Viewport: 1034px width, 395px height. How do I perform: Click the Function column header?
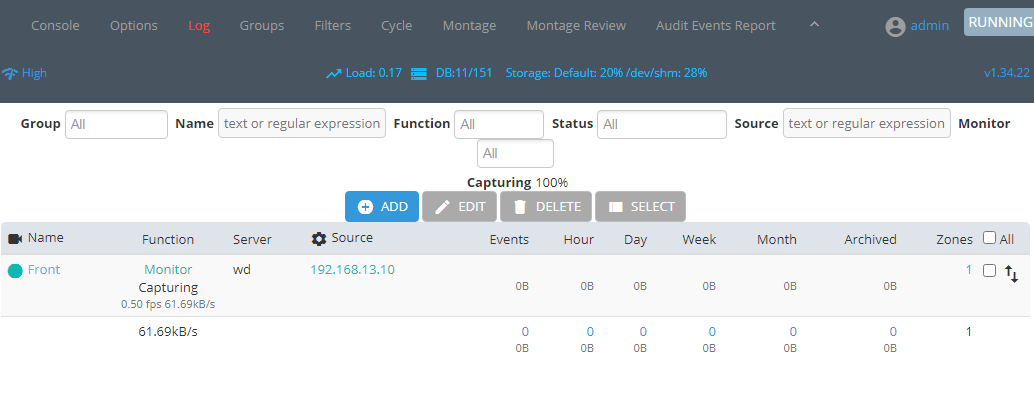pos(168,239)
